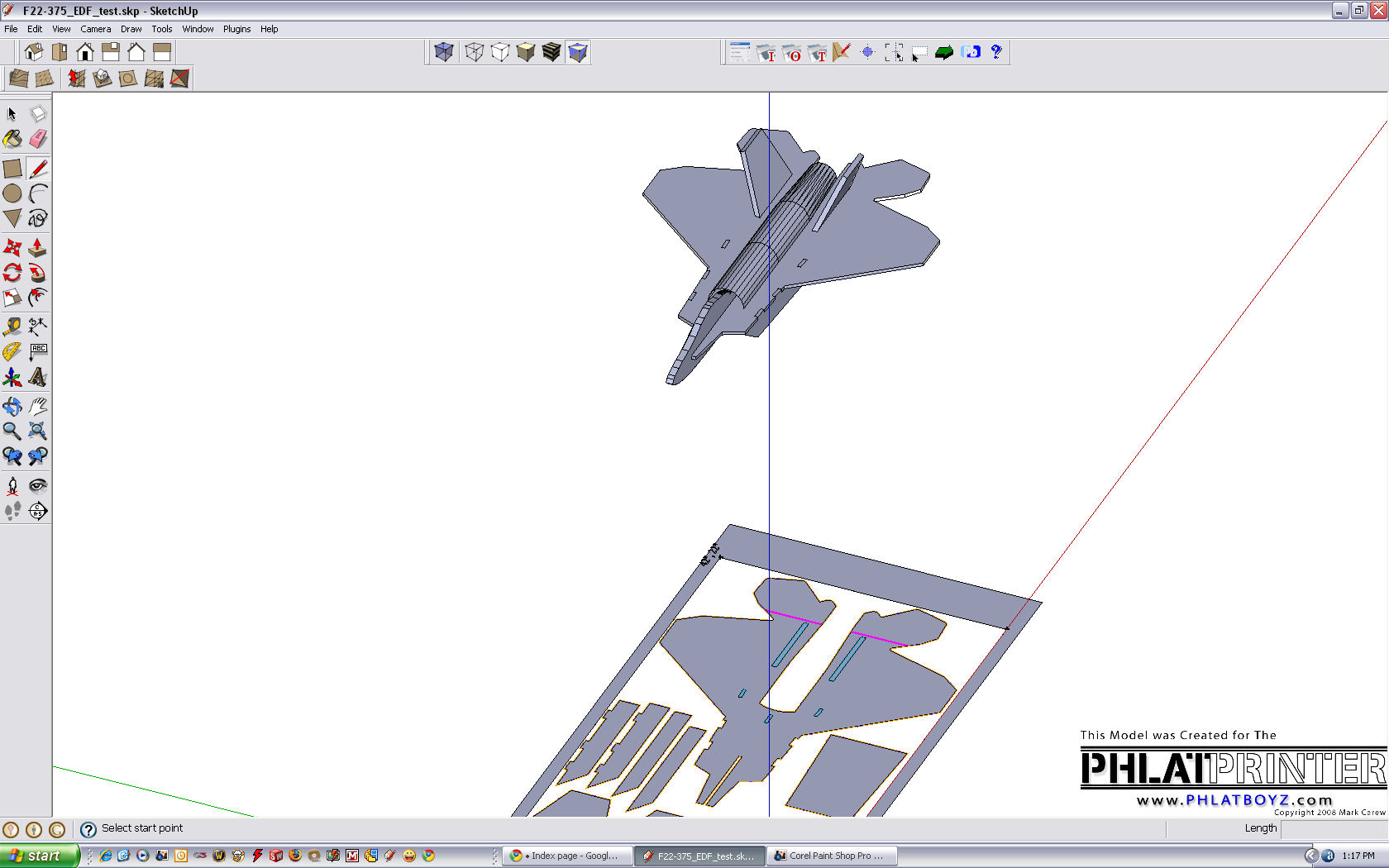Choose the Orbit camera tool

pos(12,406)
